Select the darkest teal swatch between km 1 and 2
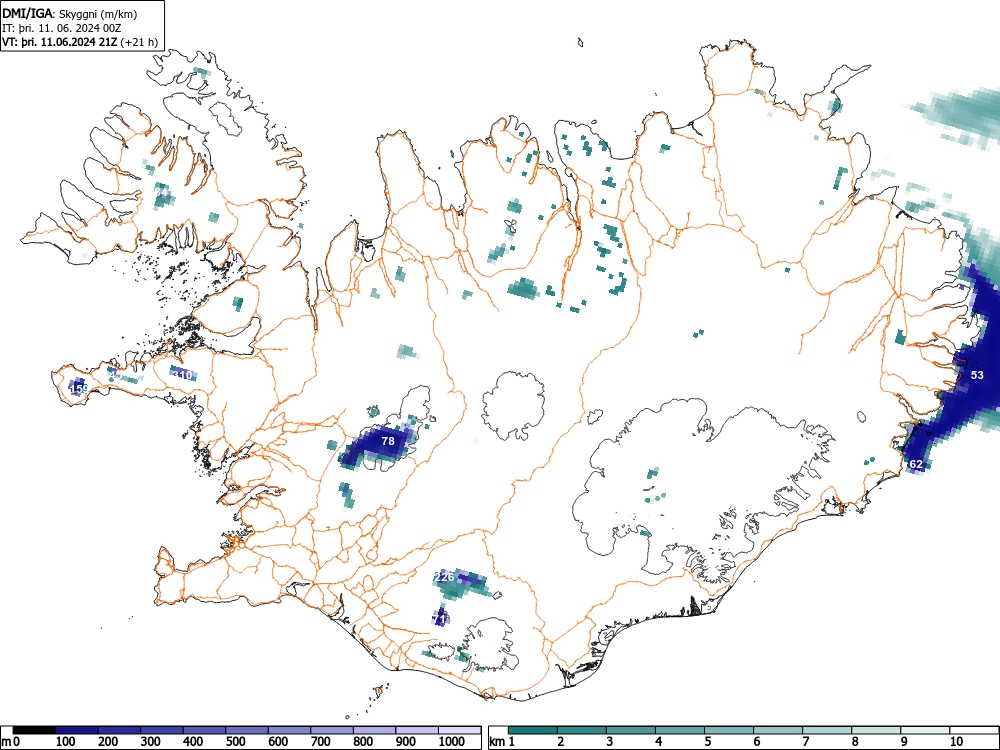Image resolution: width=1000 pixels, height=750 pixels. click(533, 730)
